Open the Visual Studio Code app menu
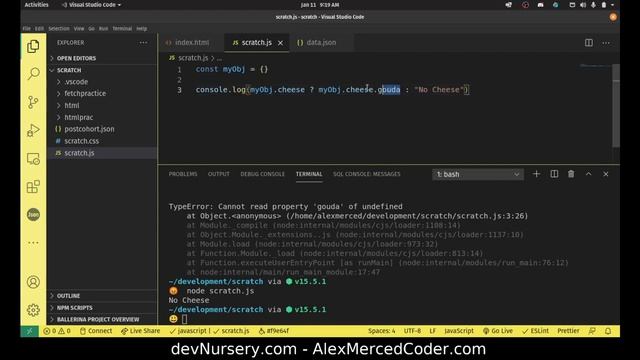Screen dimensions: 640x360 [x=91, y=5]
